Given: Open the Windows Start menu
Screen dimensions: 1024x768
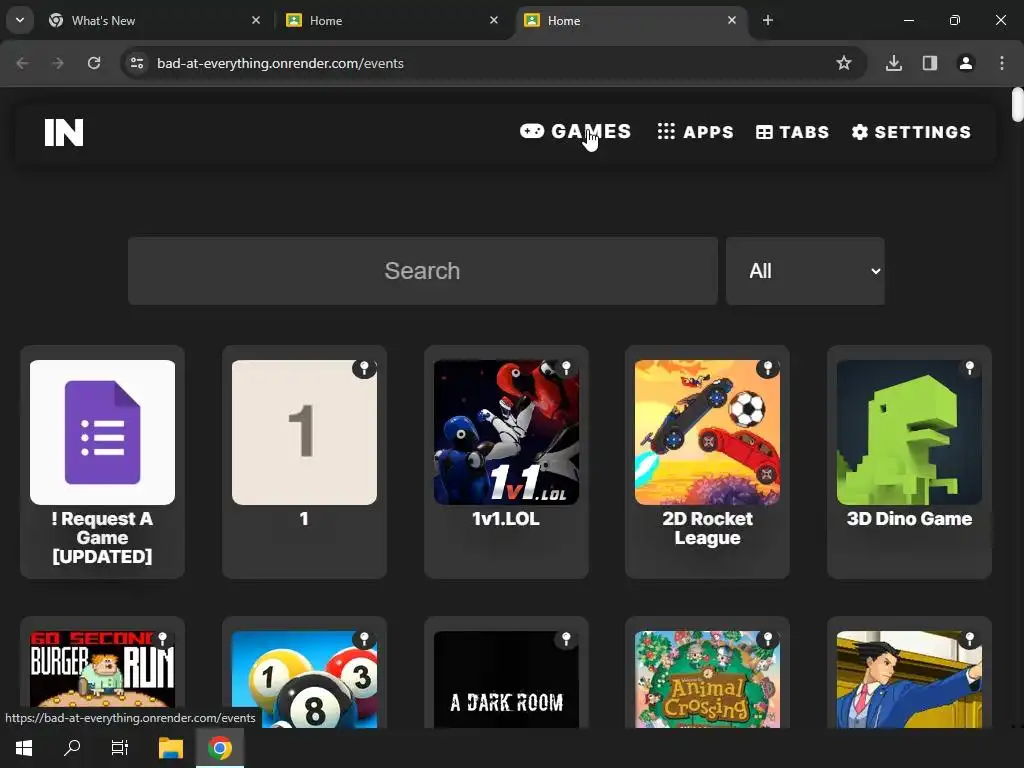Looking at the screenshot, I should [24, 748].
